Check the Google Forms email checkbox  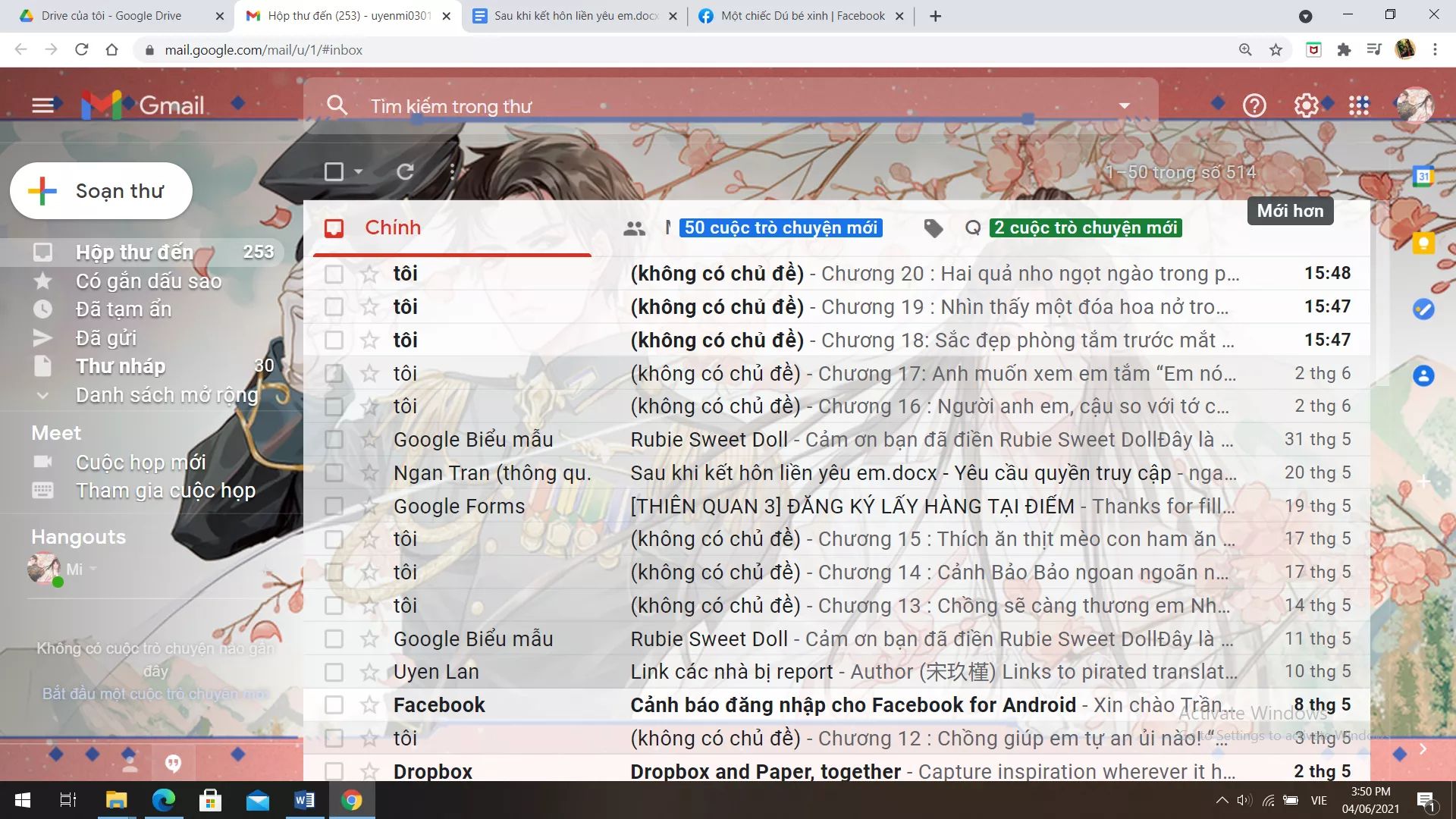point(334,507)
